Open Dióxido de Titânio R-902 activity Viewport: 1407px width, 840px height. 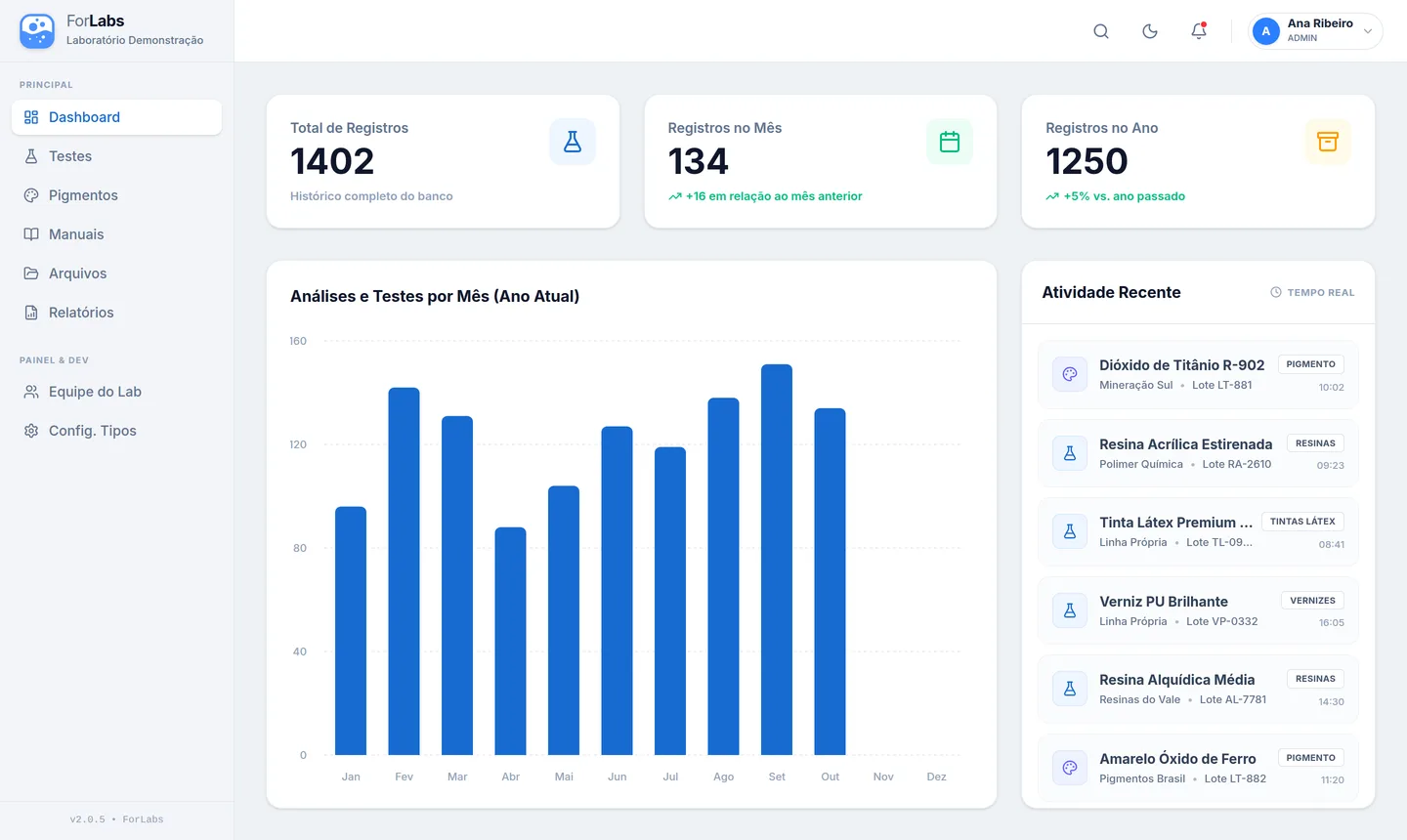[1198, 374]
